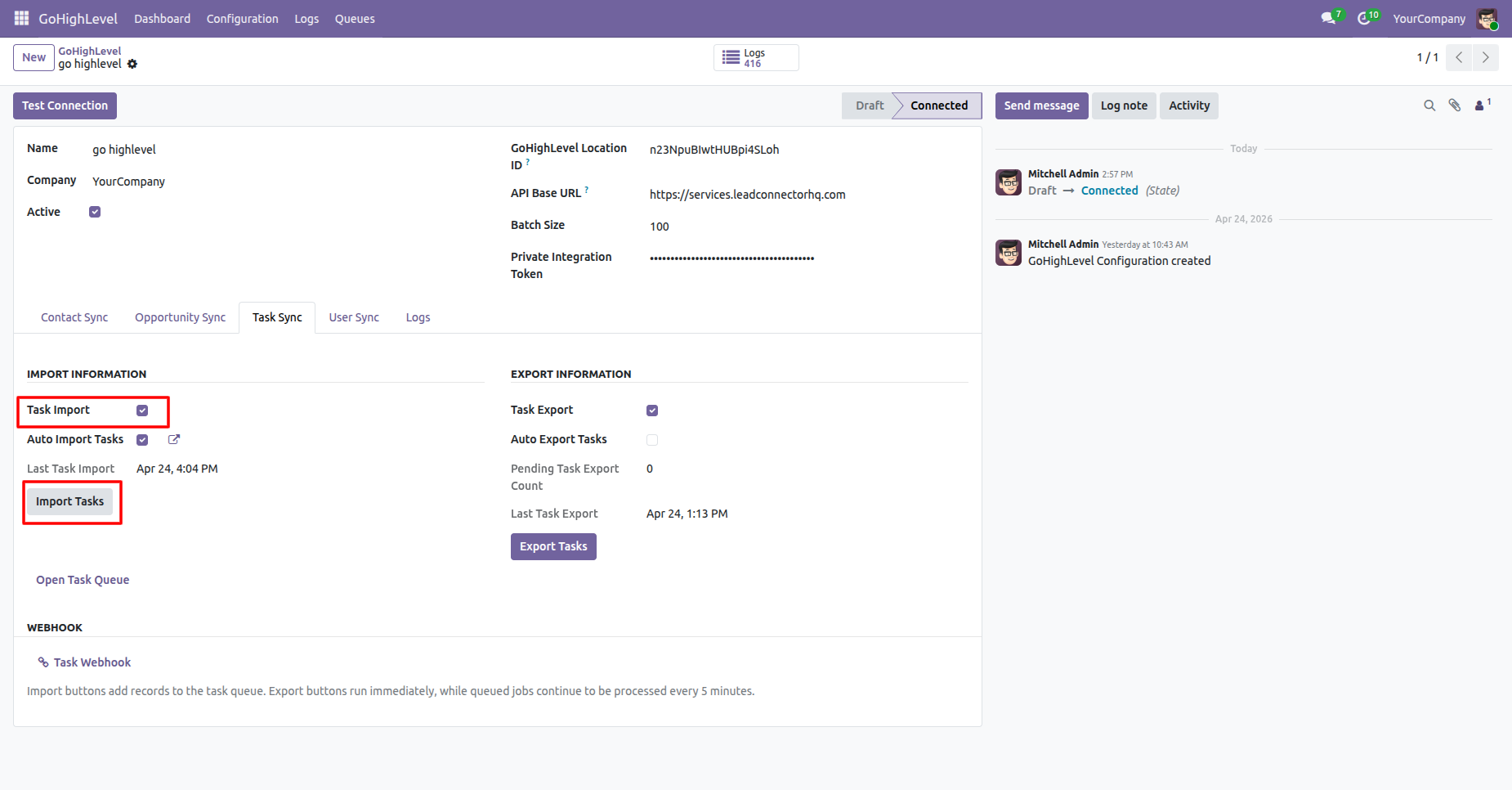Image resolution: width=1512 pixels, height=790 pixels.
Task: Click the paperclip attachments icon
Action: [x=1455, y=105]
